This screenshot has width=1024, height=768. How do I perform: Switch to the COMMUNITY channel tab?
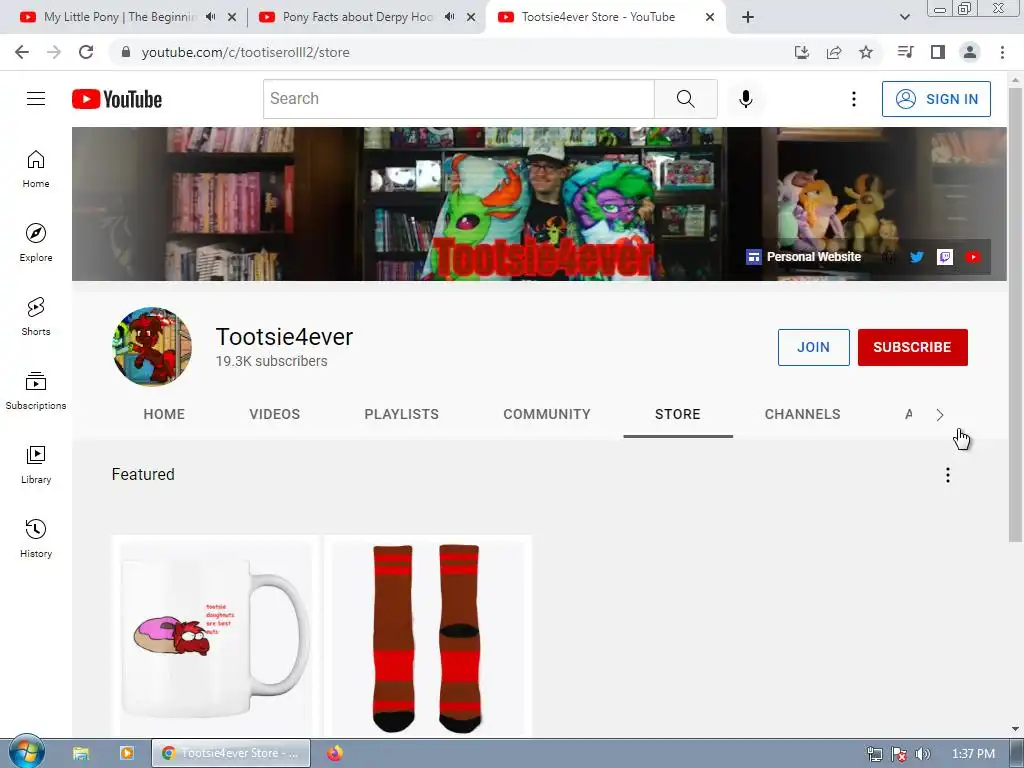[x=547, y=414]
